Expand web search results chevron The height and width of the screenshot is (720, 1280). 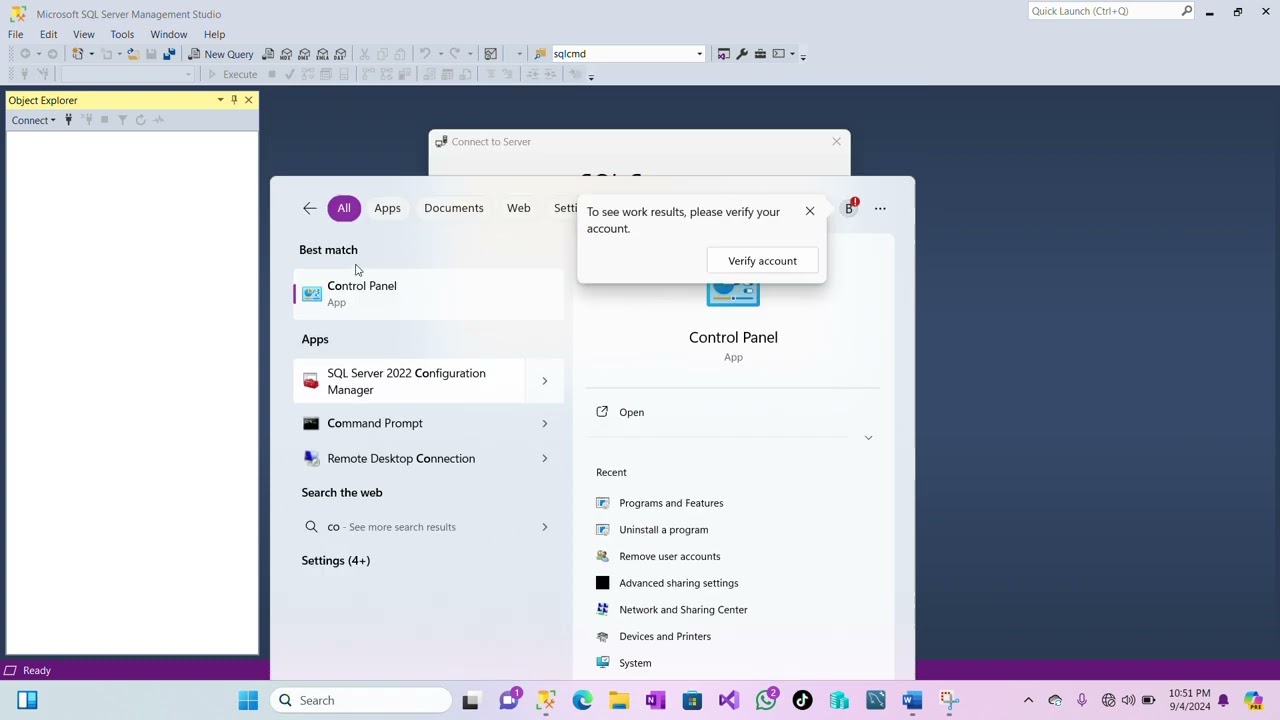tap(545, 527)
